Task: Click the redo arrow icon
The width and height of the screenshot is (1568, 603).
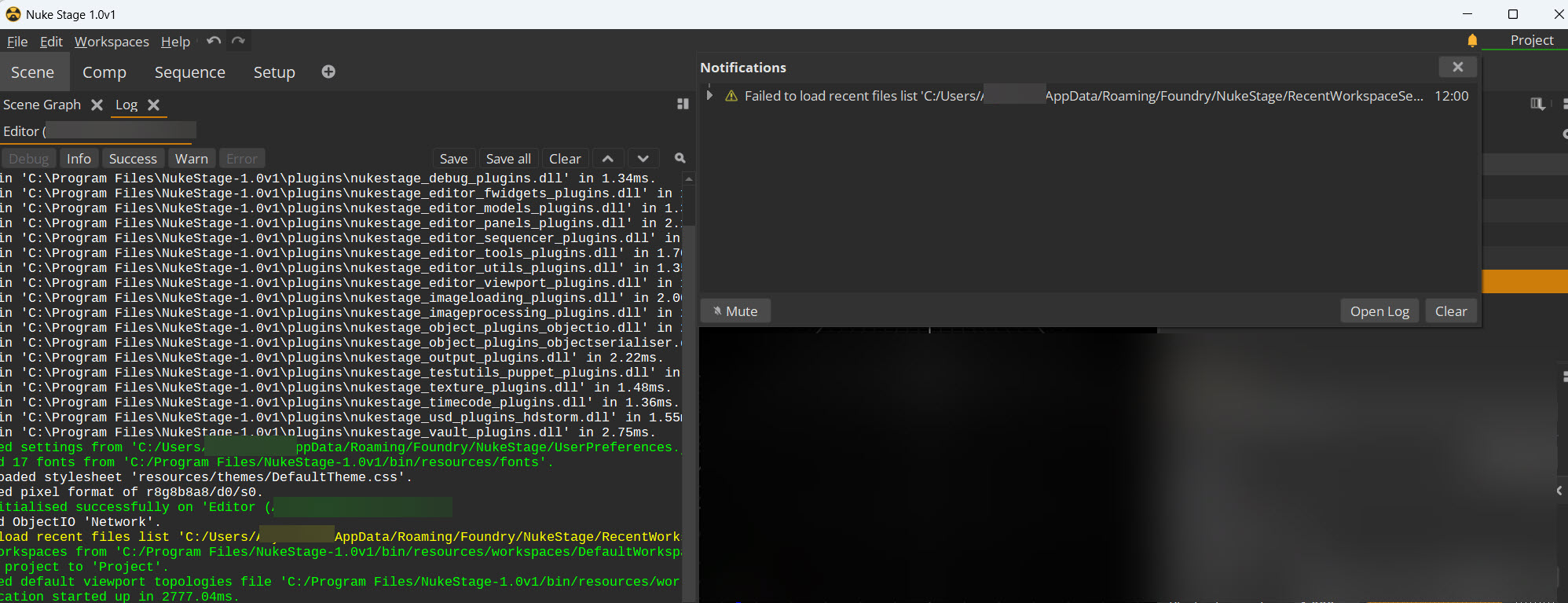Action: (x=239, y=41)
